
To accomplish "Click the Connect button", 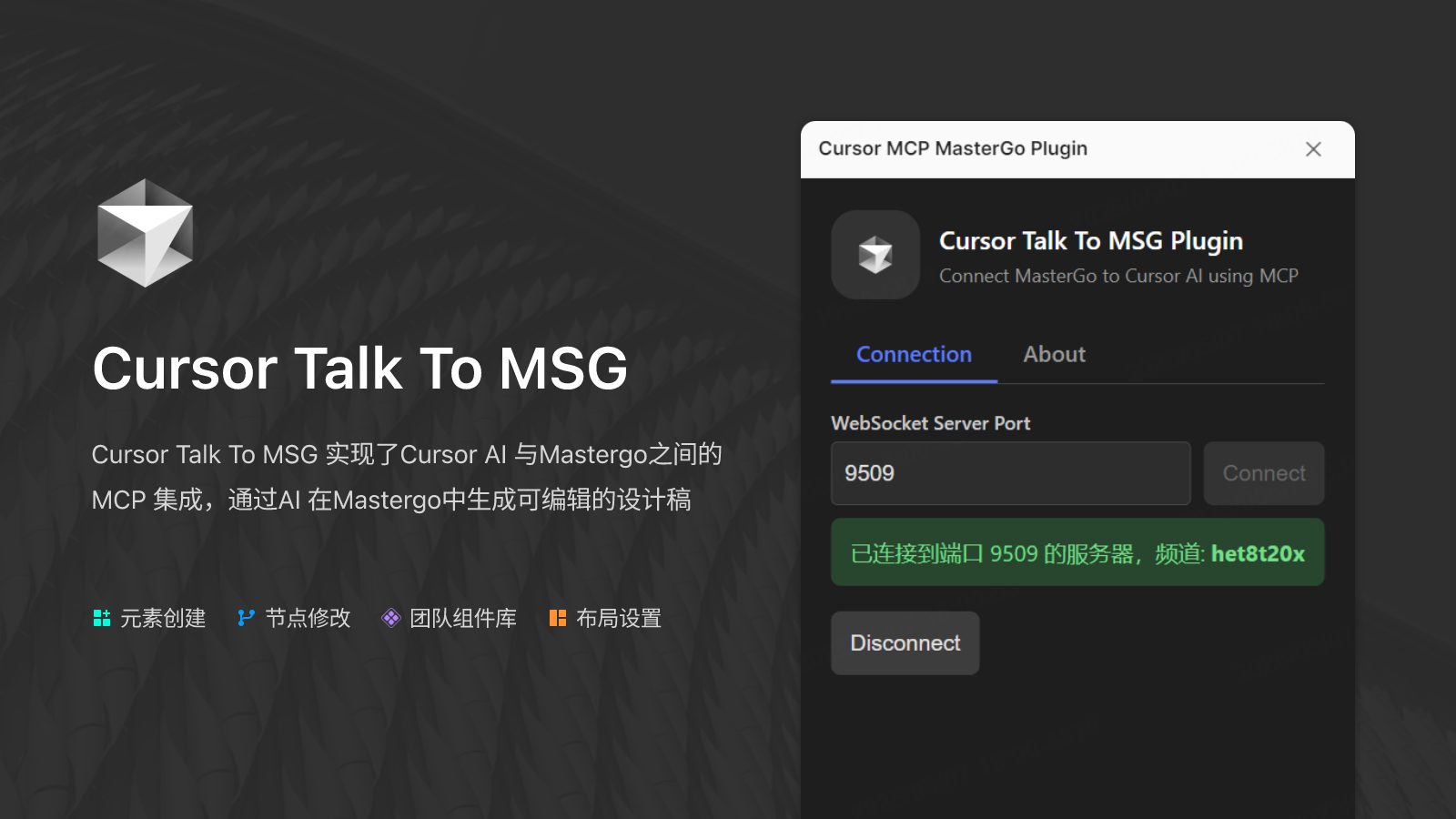I will 1263,473.
